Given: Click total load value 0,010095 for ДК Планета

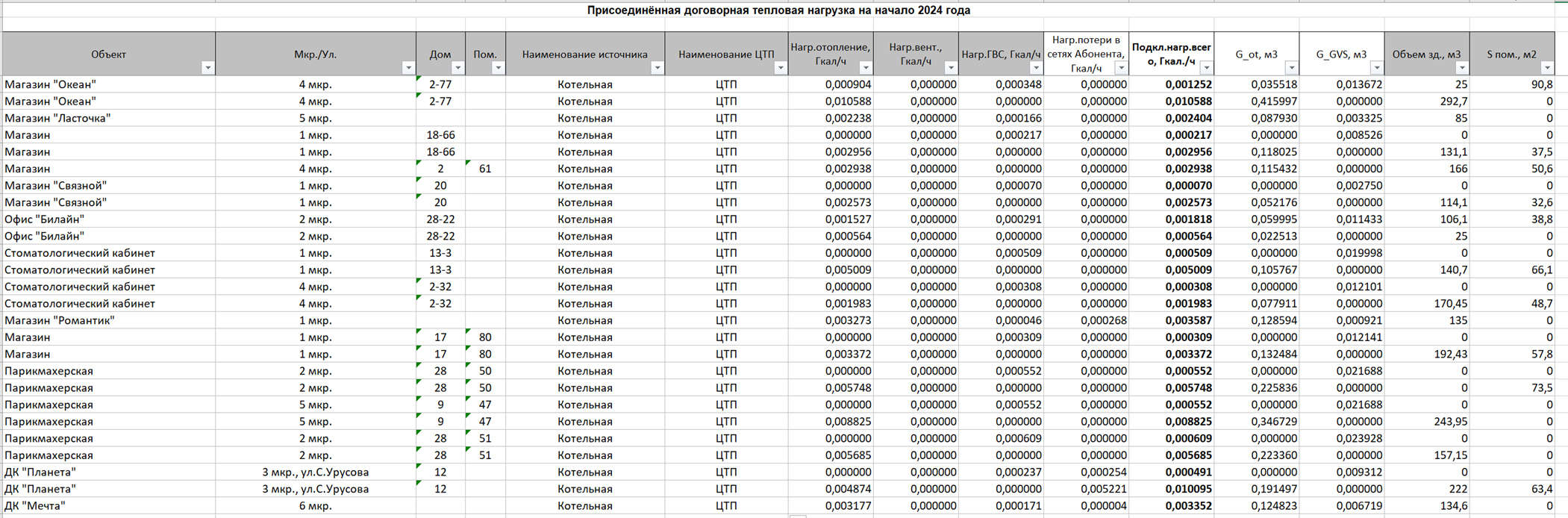Looking at the screenshot, I should tap(1188, 489).
